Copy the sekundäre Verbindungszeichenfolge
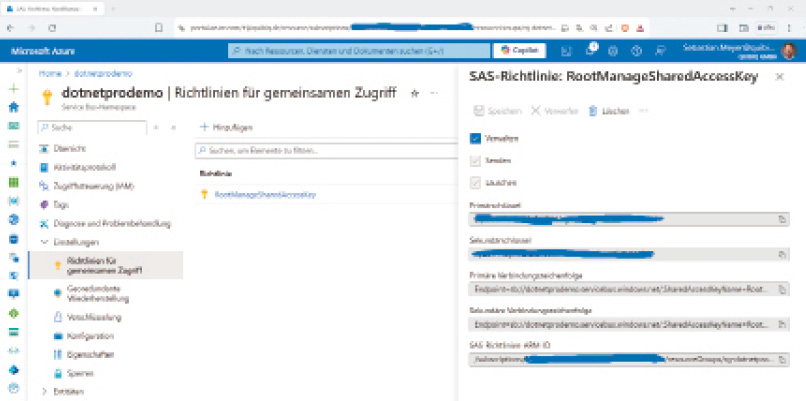The width and height of the screenshot is (806, 401). point(782,325)
